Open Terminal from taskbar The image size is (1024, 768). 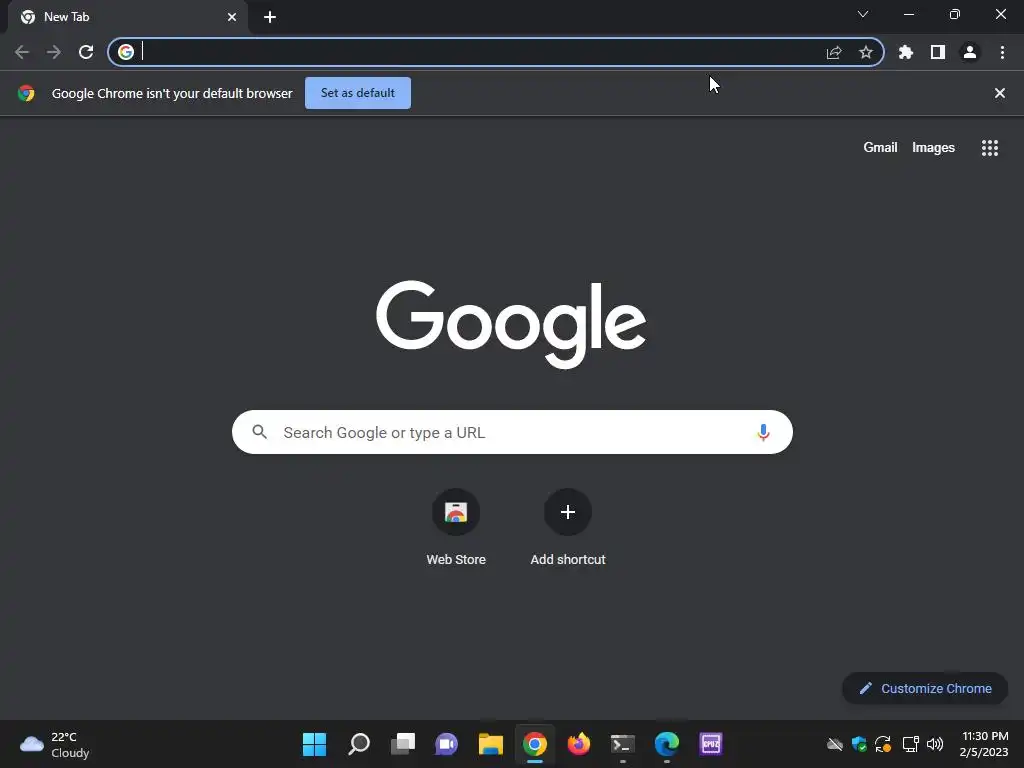pos(622,744)
